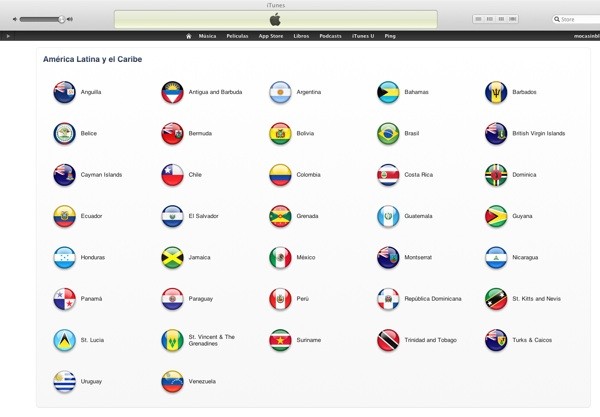Click the Store search field
This screenshot has height=417, width=600.
[x=576, y=19]
